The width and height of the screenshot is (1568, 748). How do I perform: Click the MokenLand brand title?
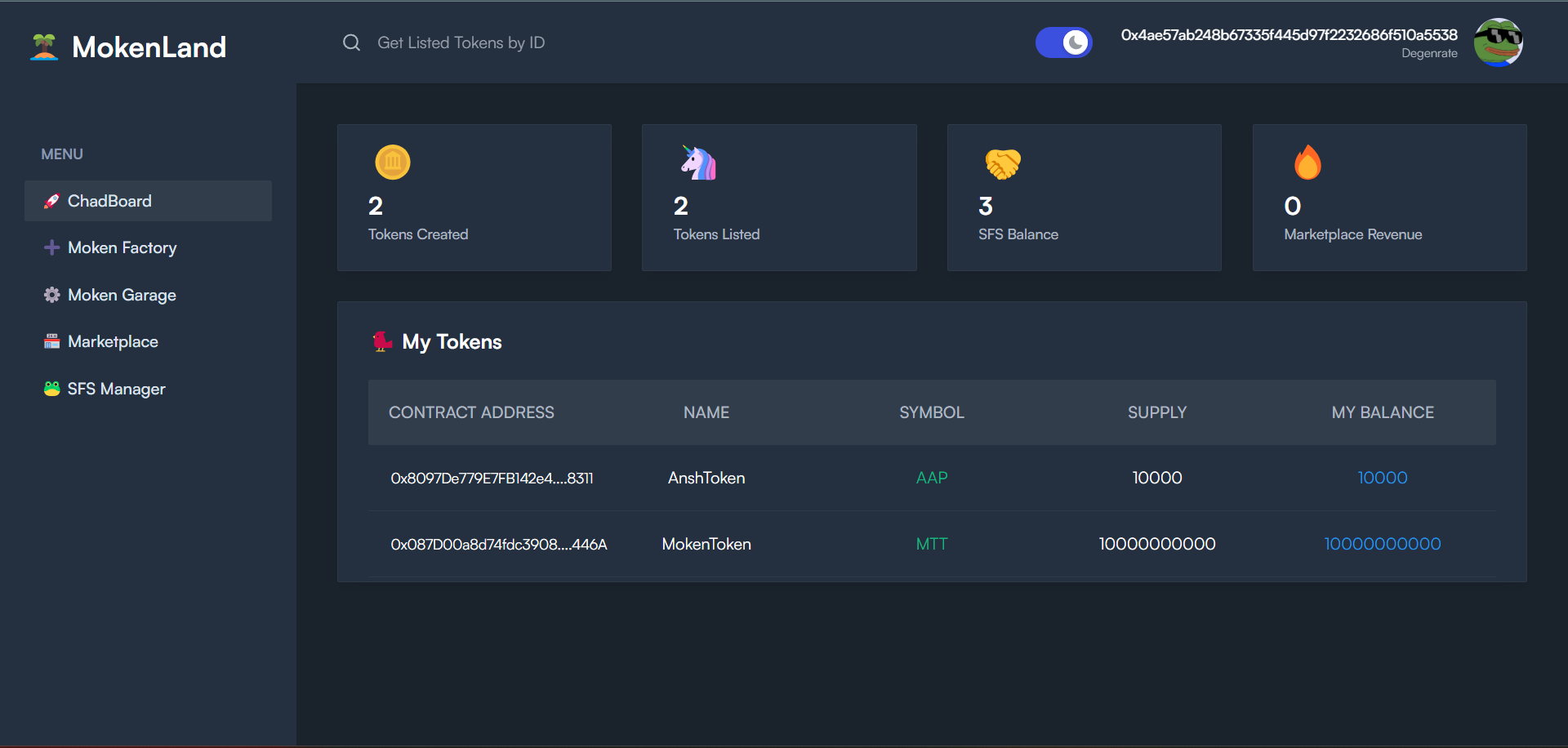(x=149, y=47)
